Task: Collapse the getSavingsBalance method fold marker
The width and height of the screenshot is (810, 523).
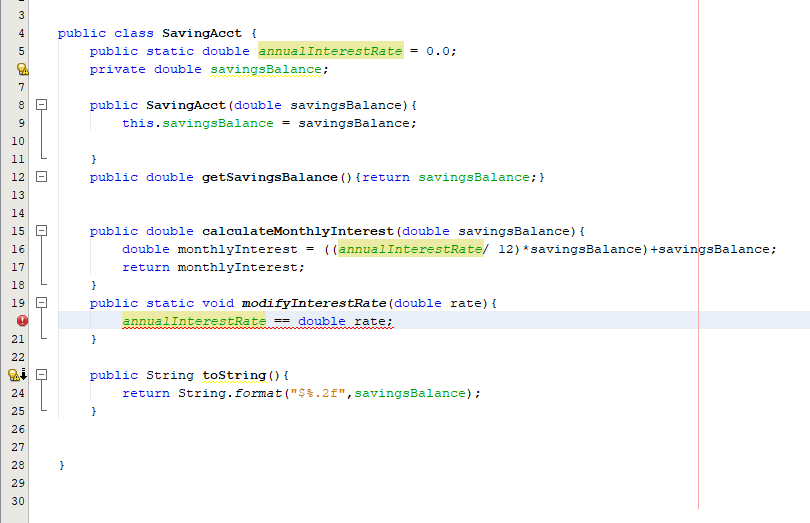Action: coord(42,177)
